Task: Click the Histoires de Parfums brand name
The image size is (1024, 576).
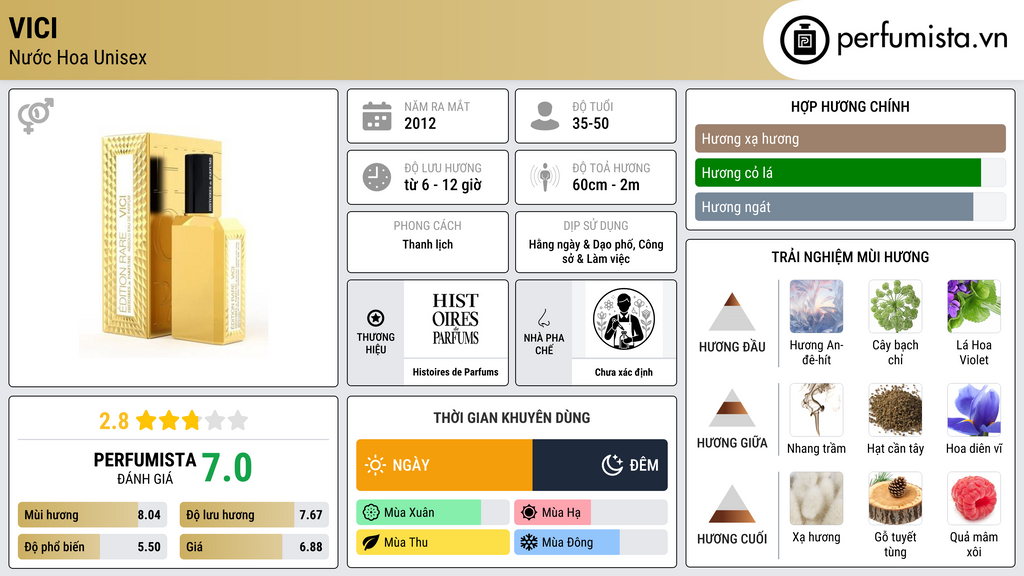Action: coord(455,372)
